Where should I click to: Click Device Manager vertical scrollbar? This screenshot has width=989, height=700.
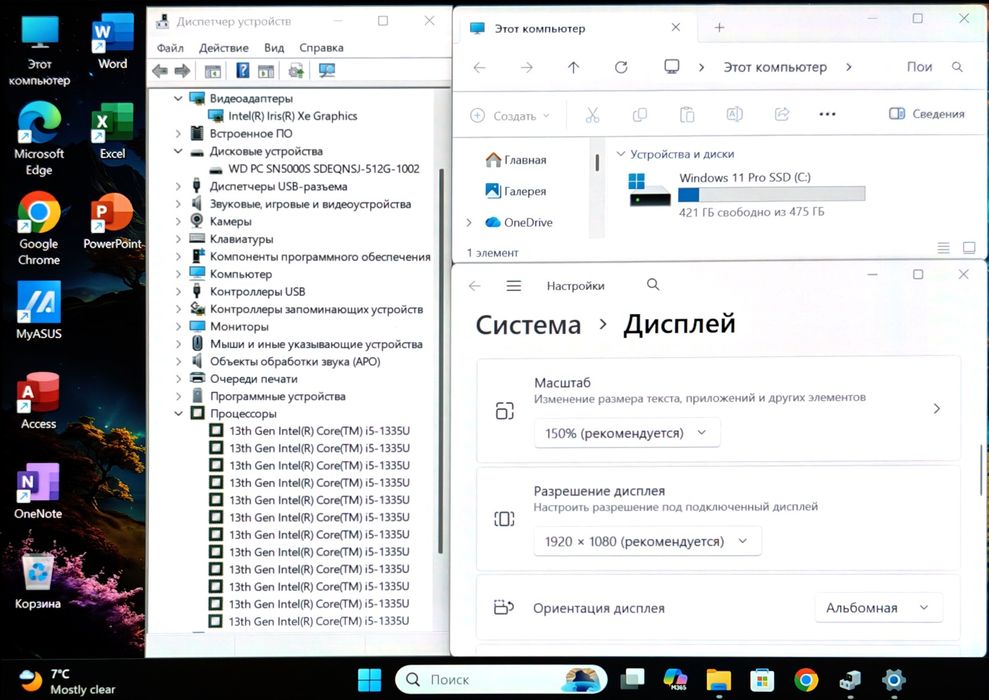440,359
